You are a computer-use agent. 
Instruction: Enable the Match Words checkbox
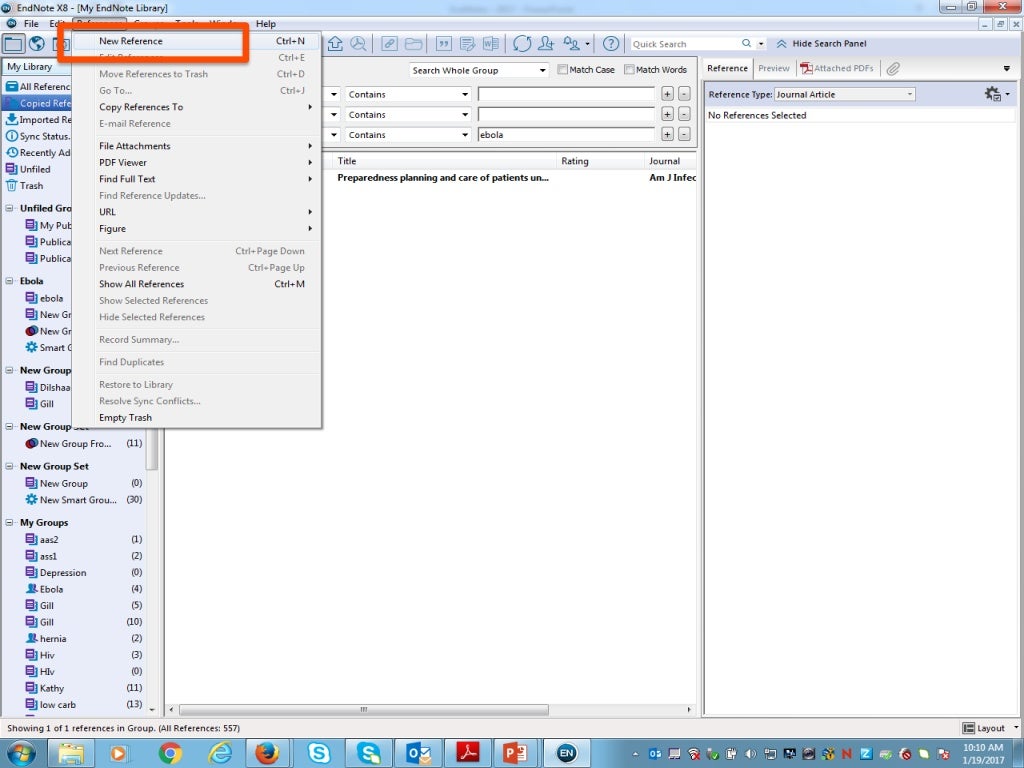[x=629, y=69]
